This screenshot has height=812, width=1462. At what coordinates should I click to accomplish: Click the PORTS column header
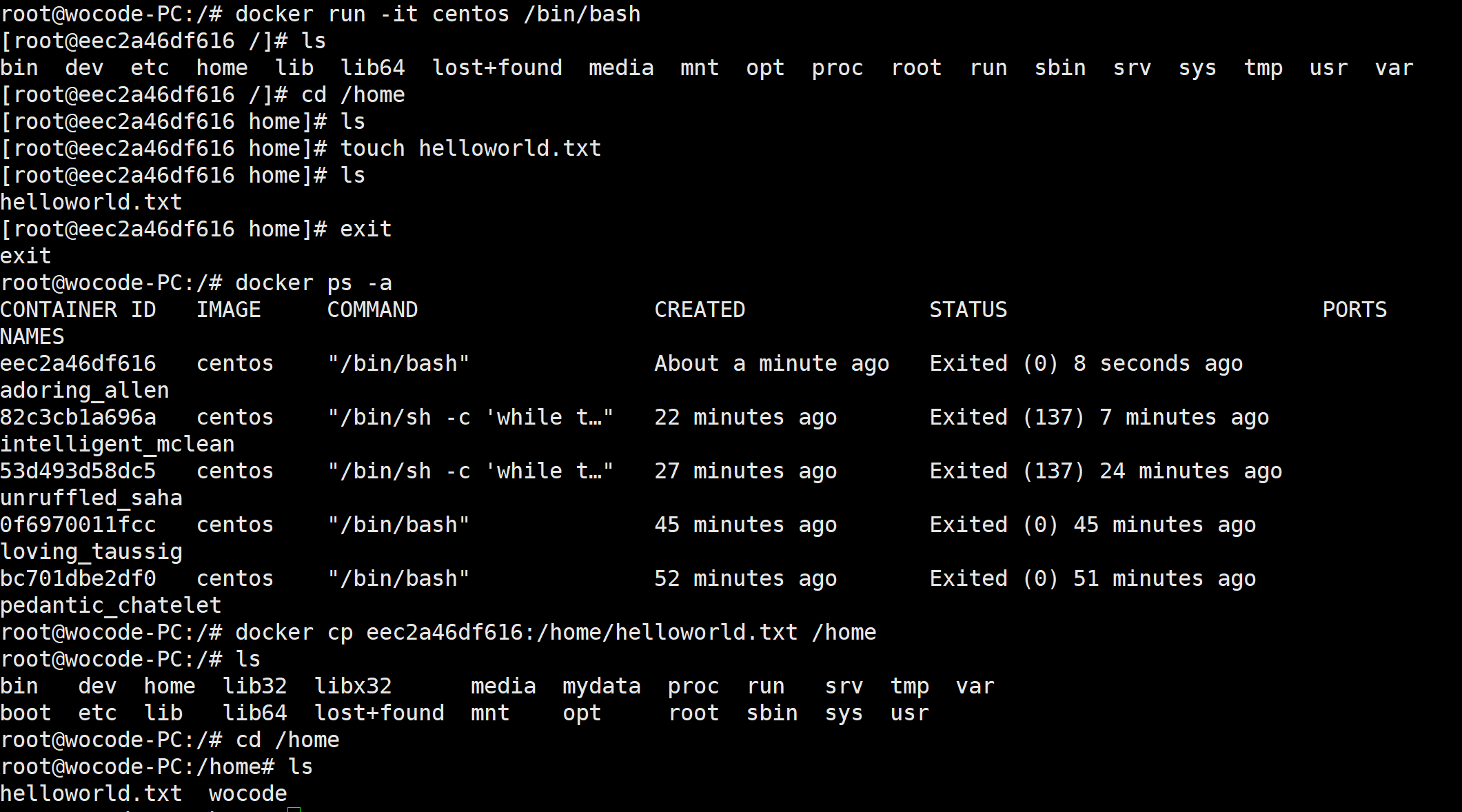tap(1354, 310)
